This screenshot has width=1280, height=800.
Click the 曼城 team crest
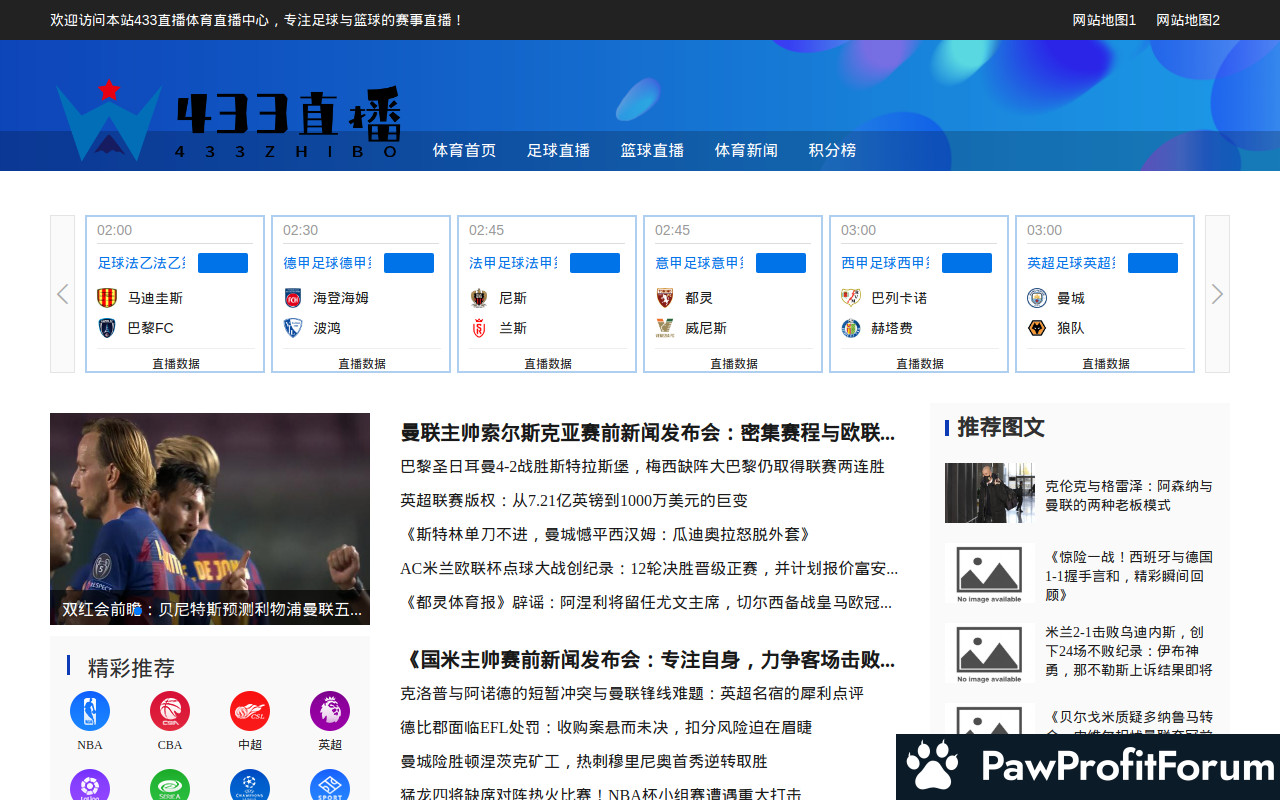[x=1036, y=298]
